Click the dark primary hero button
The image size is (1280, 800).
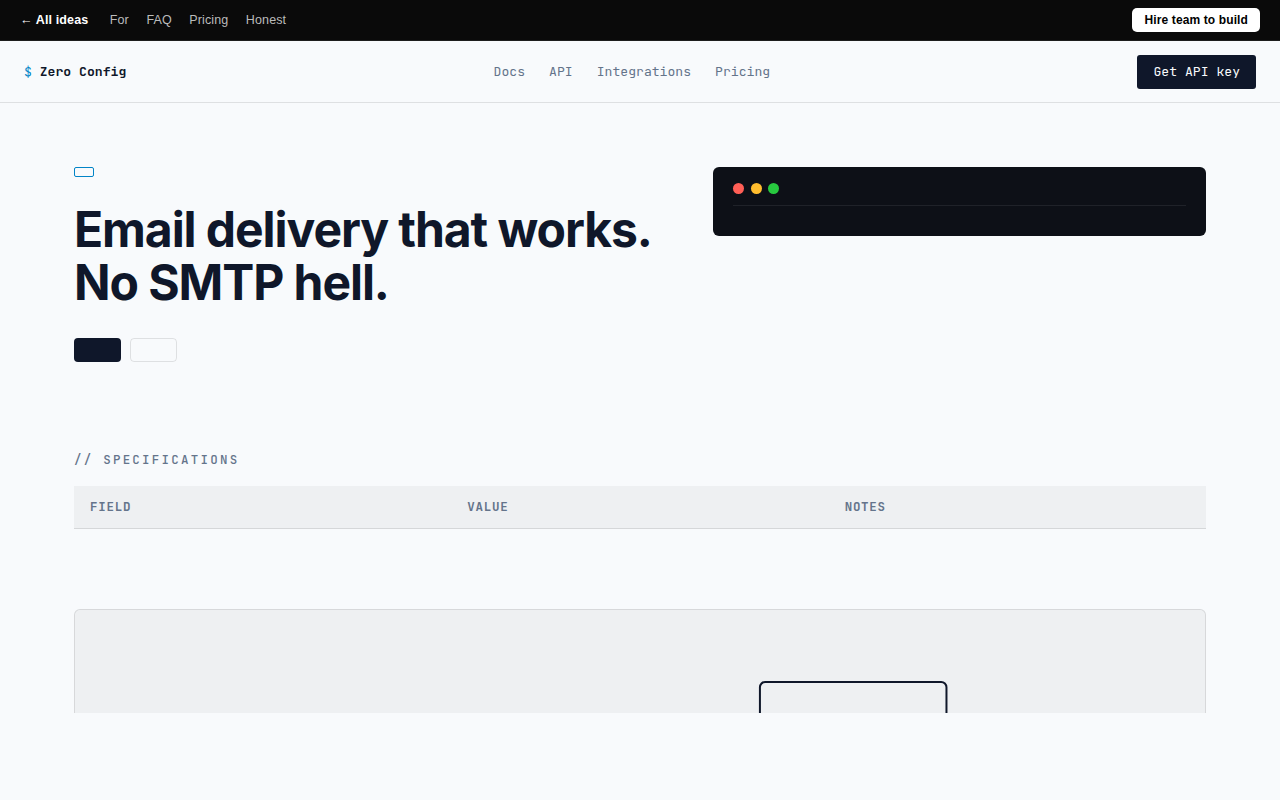coord(97,350)
